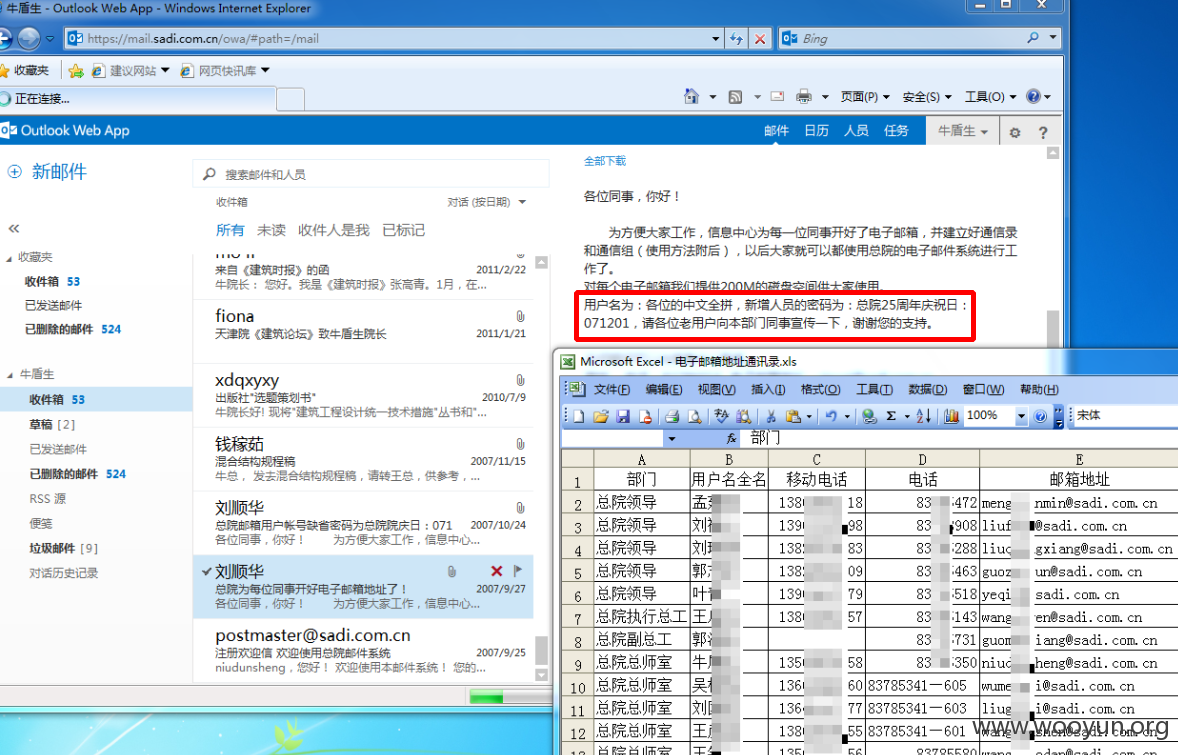Open IE 工具(O) menu dropdown
1178x755 pixels.
[x=990, y=97]
